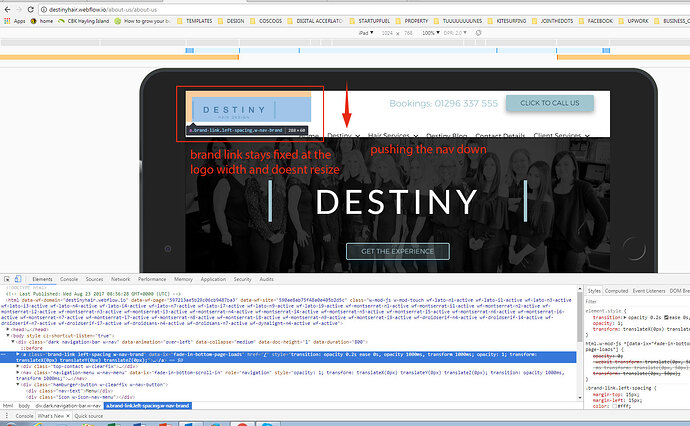Reload the page with the refresh icon
The width and height of the screenshot is (690, 426).
(x=30, y=9)
